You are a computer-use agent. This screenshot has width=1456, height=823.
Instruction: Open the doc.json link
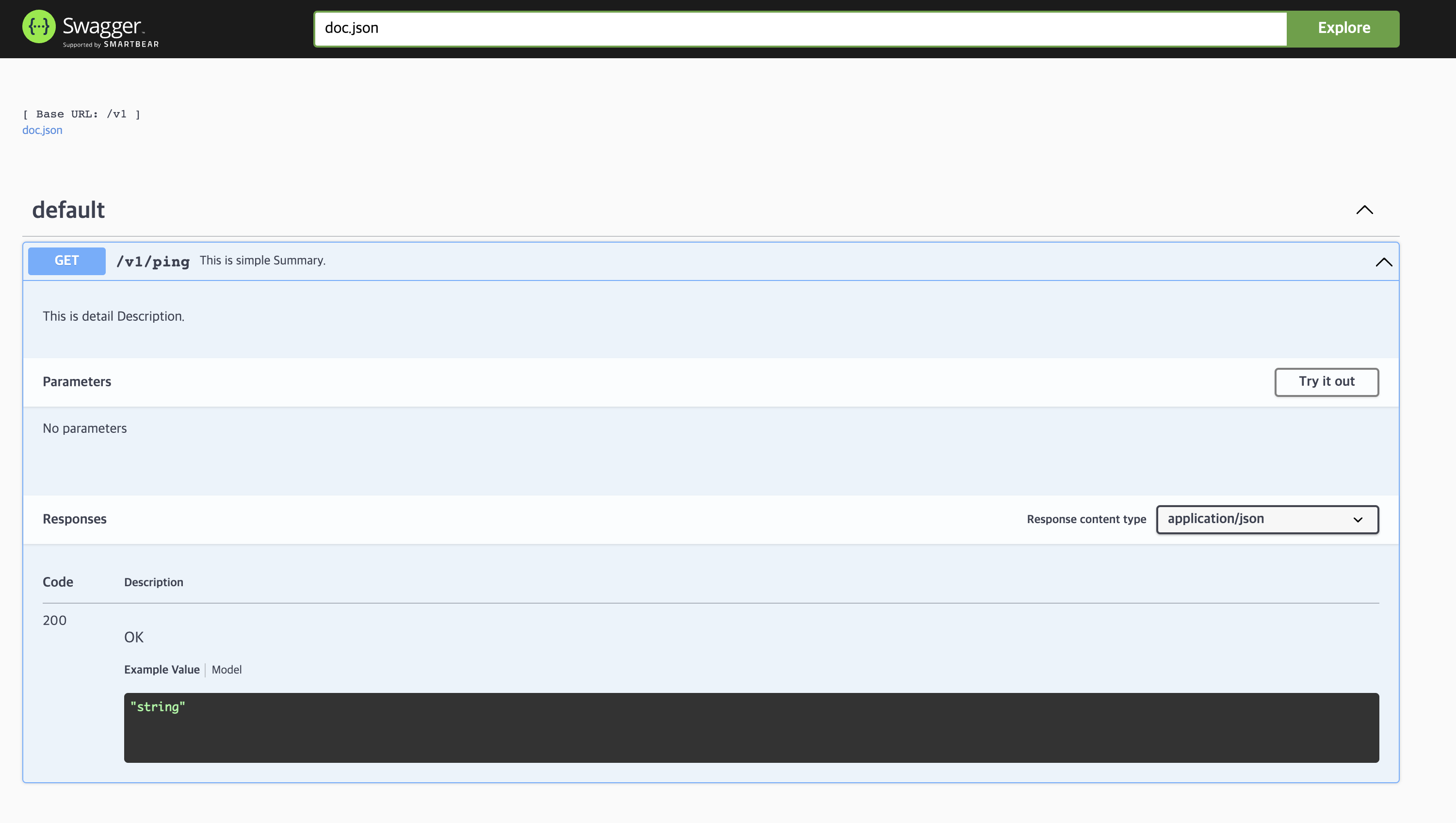pos(42,130)
